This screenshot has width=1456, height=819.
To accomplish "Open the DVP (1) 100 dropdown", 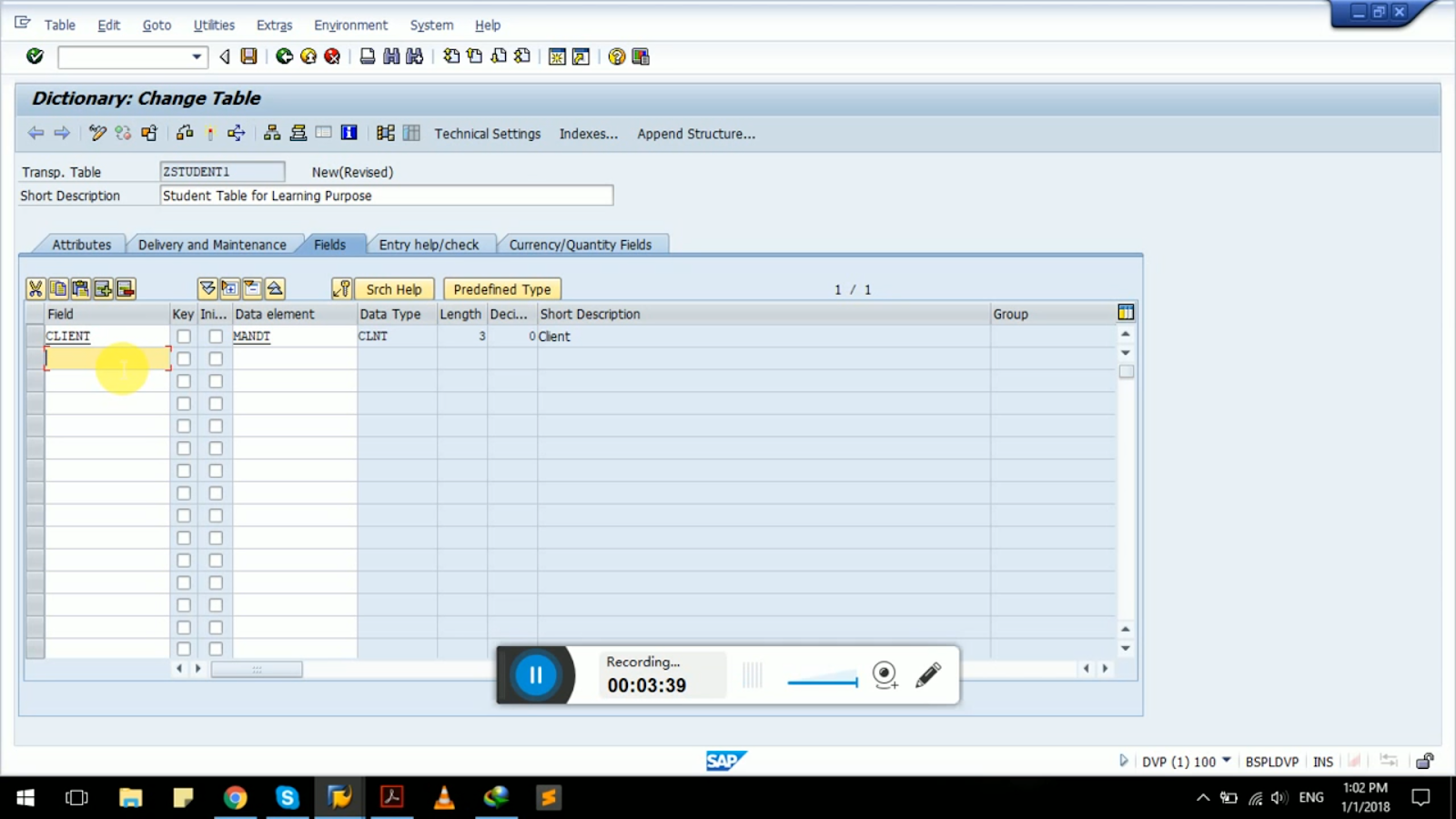I will pos(1228,761).
